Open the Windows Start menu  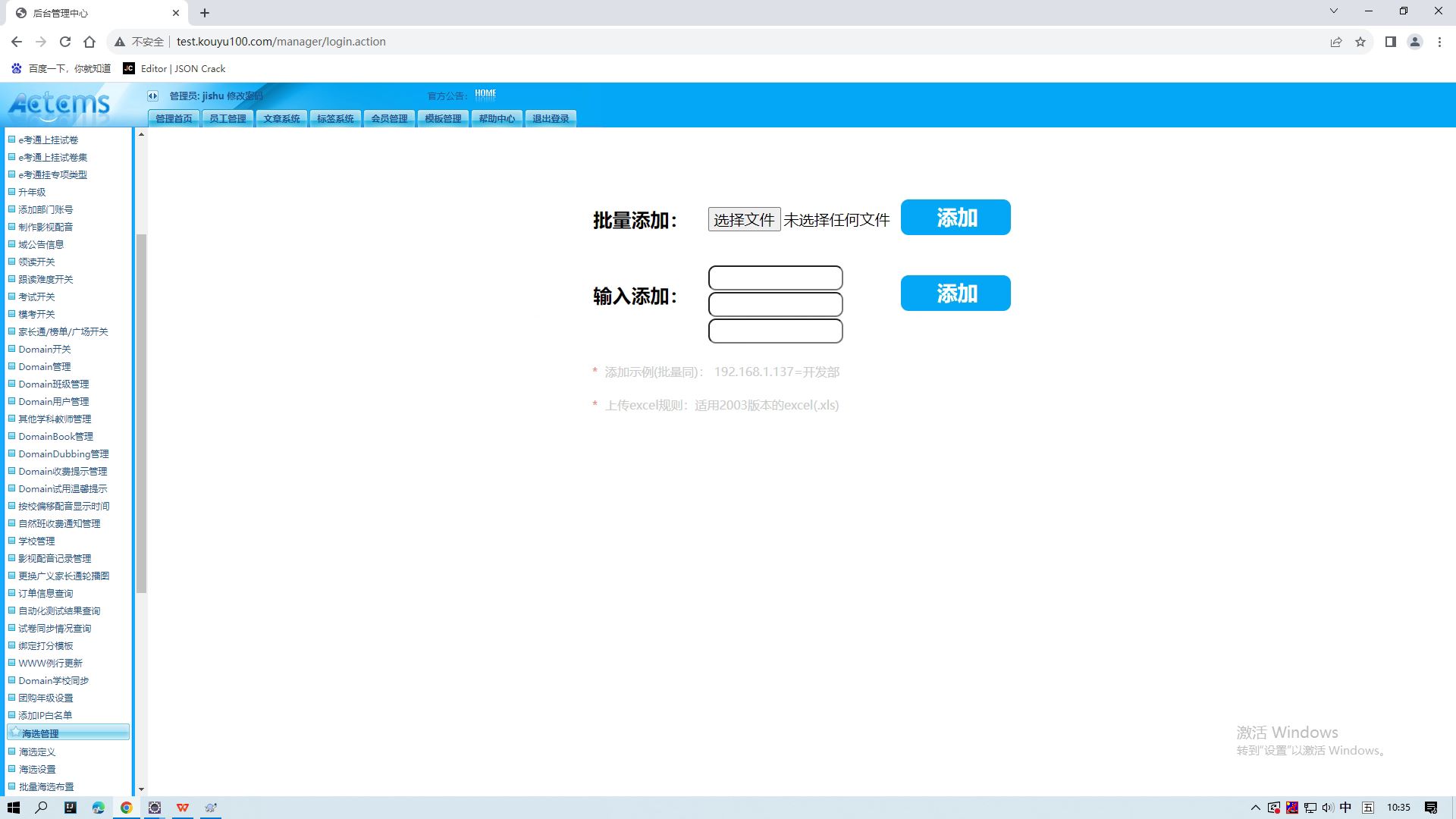14,808
